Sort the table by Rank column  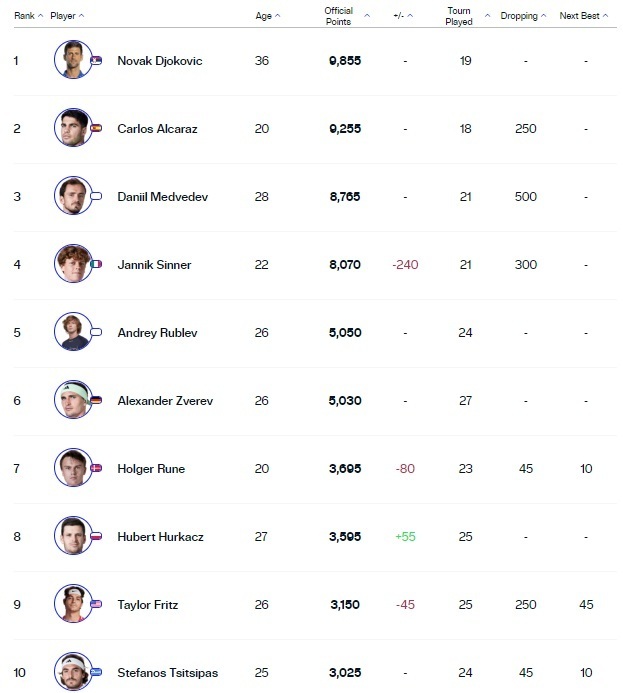28,16
